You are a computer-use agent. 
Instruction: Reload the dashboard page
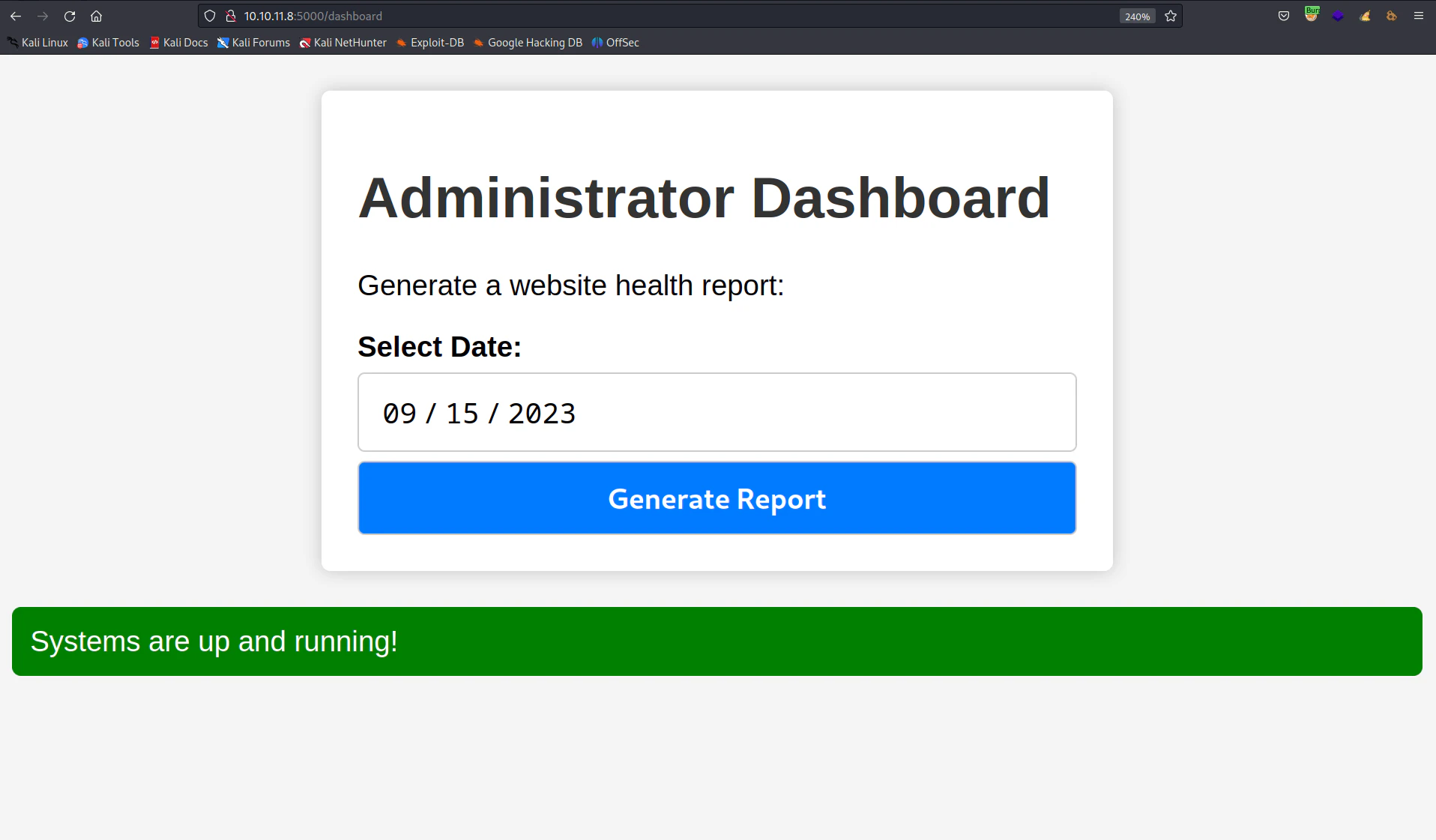(70, 16)
